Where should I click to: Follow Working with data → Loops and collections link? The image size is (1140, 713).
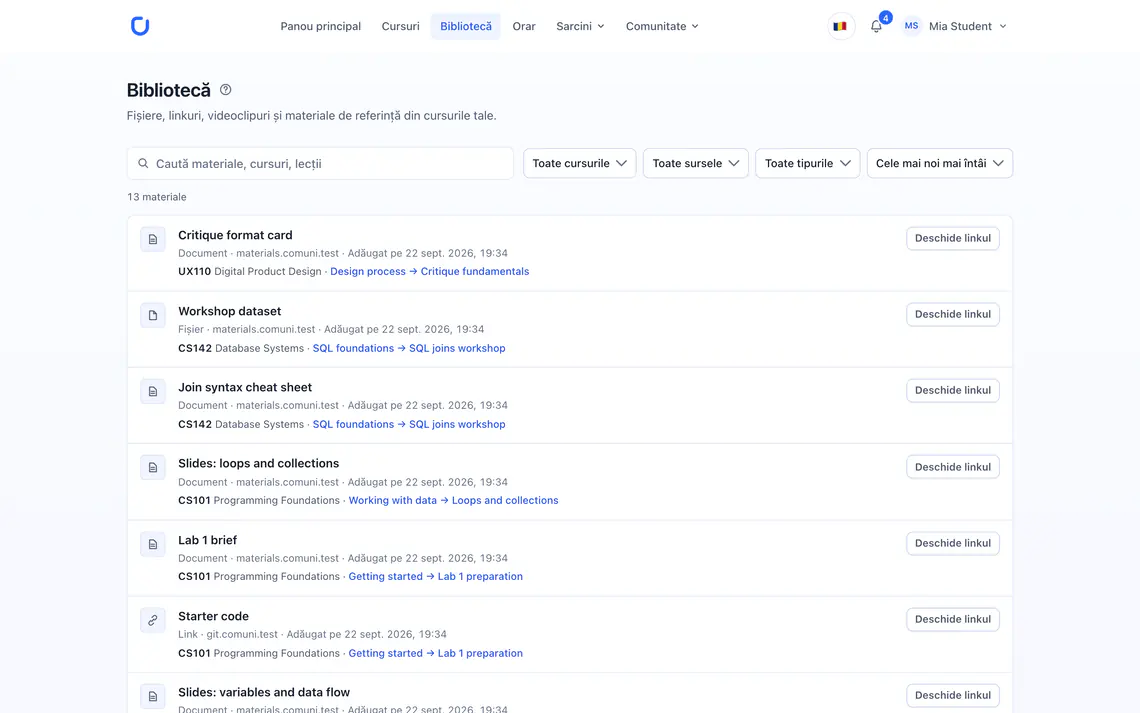[x=454, y=500]
